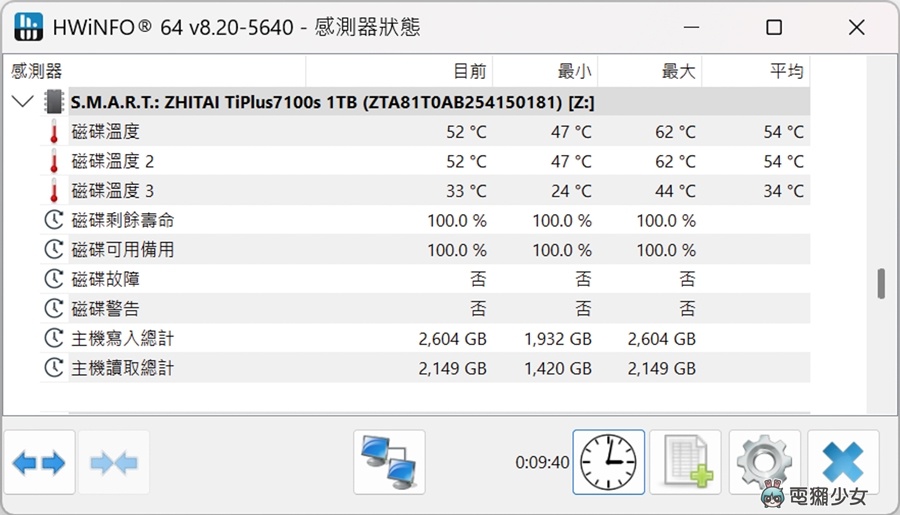Viewport: 900px width, 515px height.
Task: Select the S.M.A.R.T.: ZHITAI TiPlus7100s header row
Action: point(439,102)
